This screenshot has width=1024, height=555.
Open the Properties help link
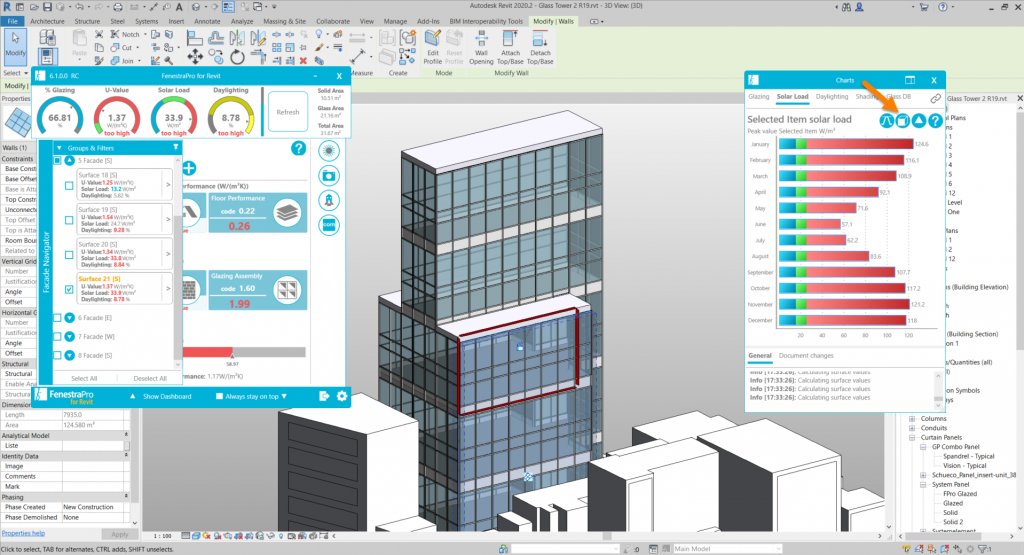coord(23,533)
